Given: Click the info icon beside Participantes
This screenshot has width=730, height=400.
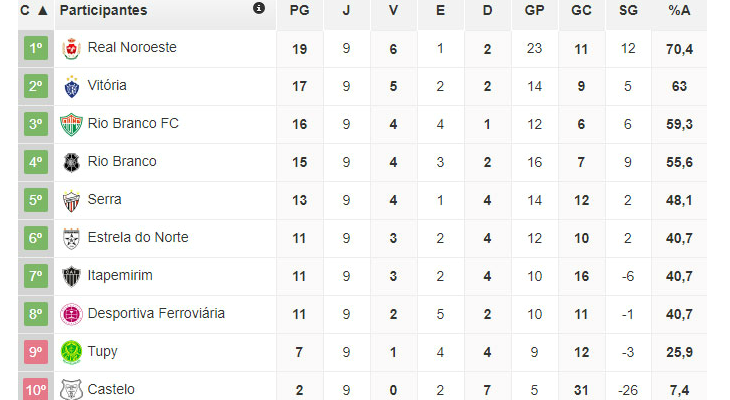Looking at the screenshot, I should point(259,9).
